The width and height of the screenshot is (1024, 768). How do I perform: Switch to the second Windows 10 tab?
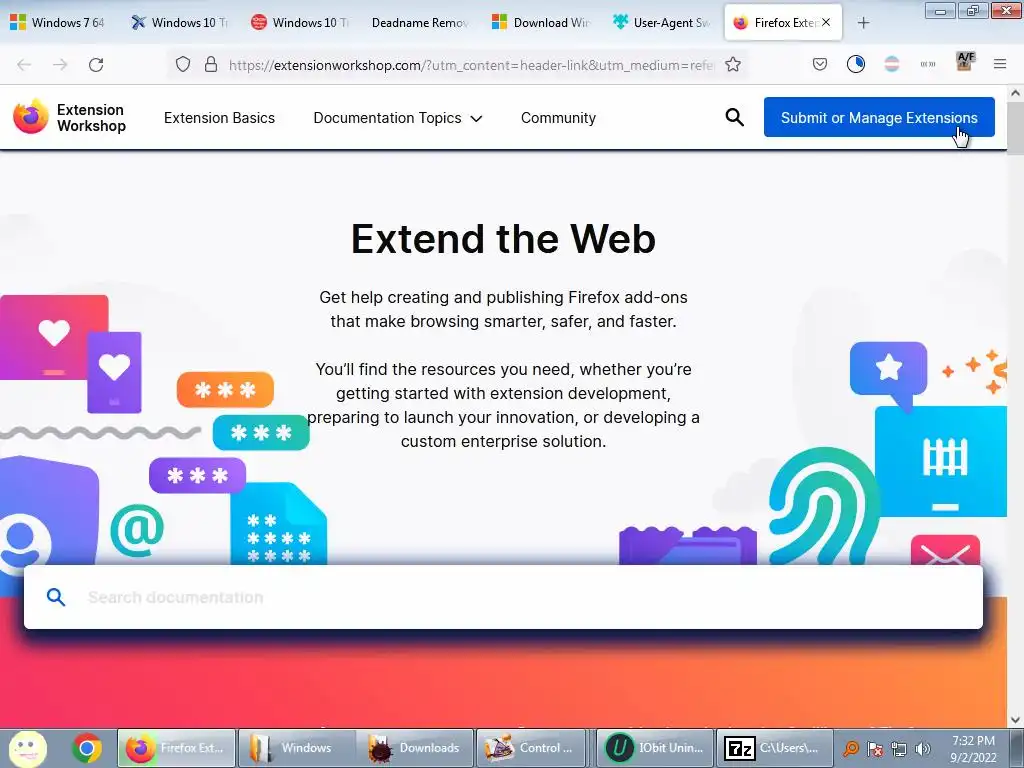point(300,23)
